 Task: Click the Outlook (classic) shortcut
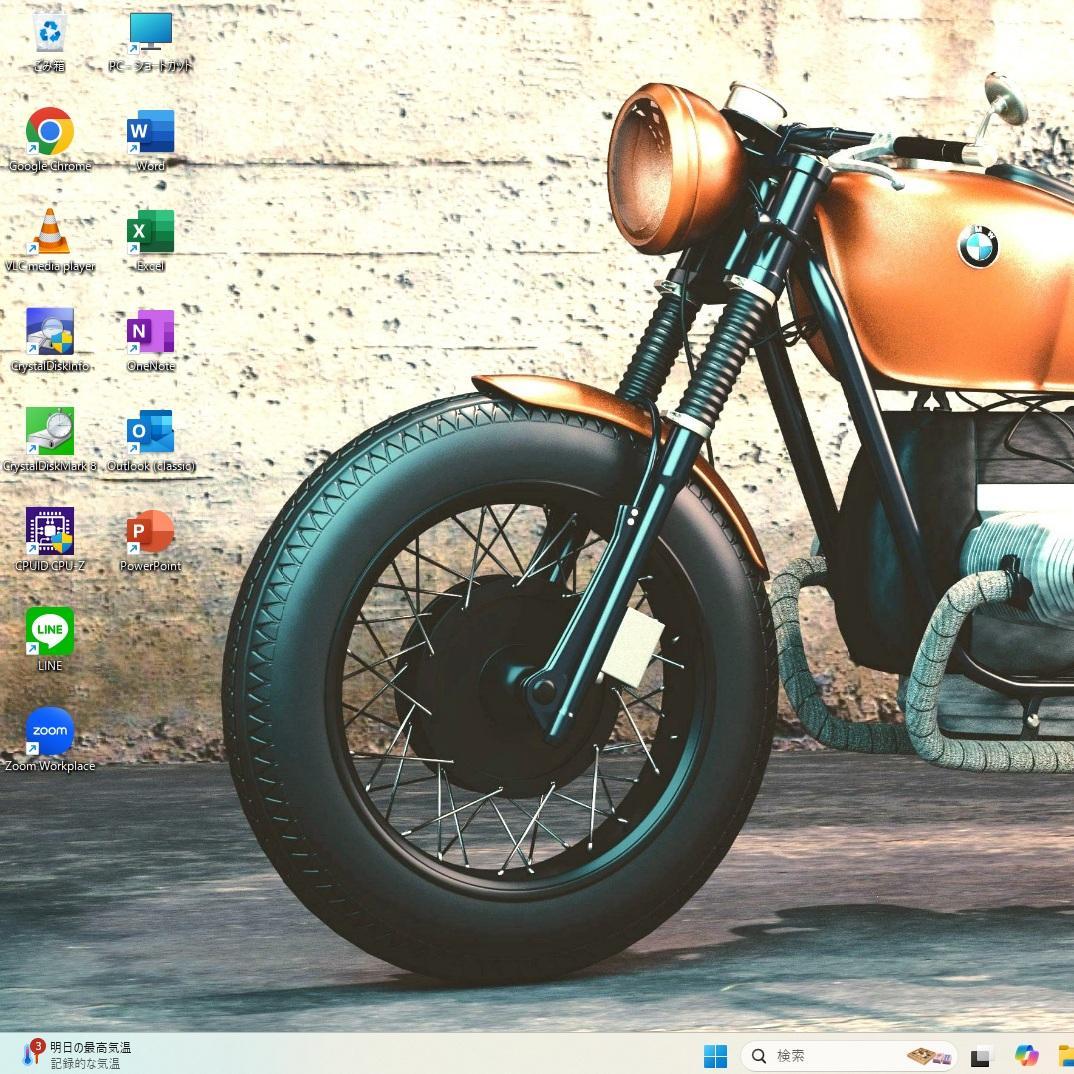pyautogui.click(x=150, y=432)
